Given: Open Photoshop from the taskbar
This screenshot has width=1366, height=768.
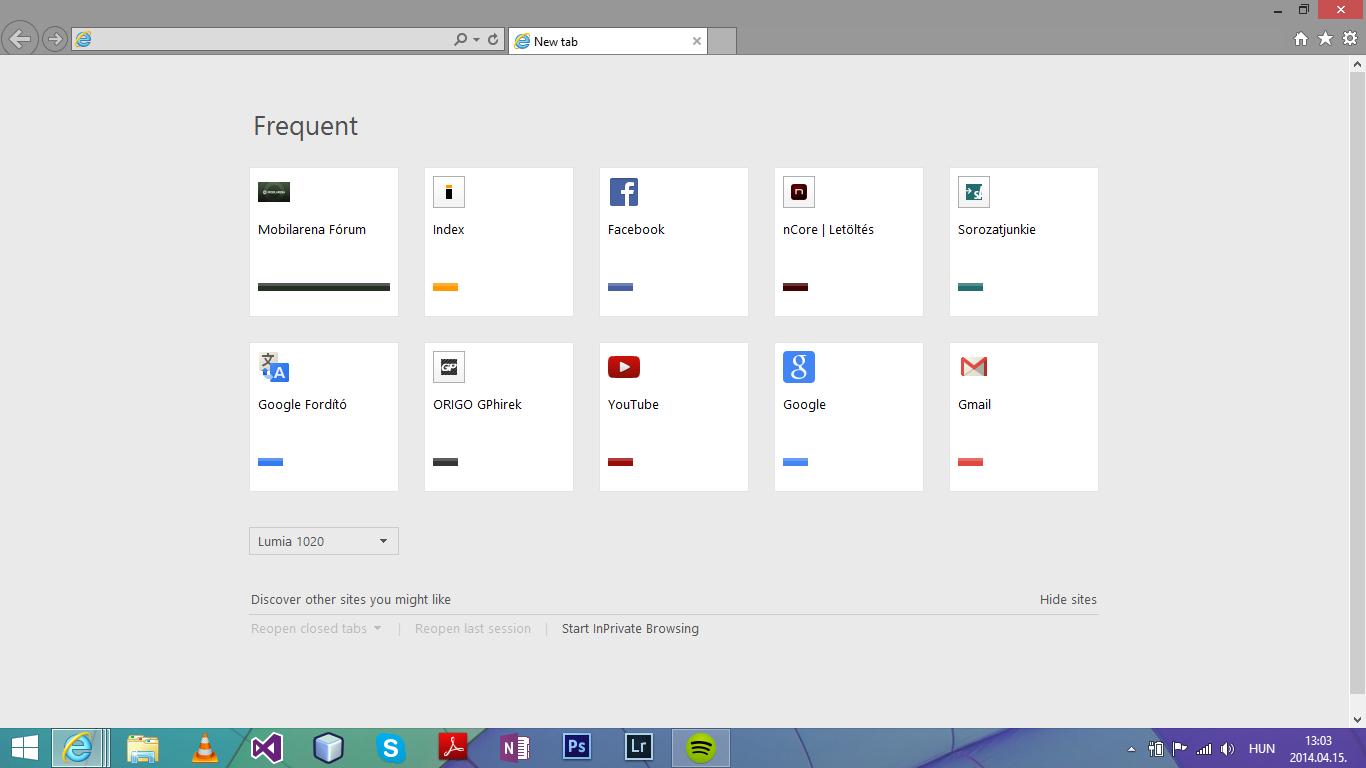Looking at the screenshot, I should 576,748.
